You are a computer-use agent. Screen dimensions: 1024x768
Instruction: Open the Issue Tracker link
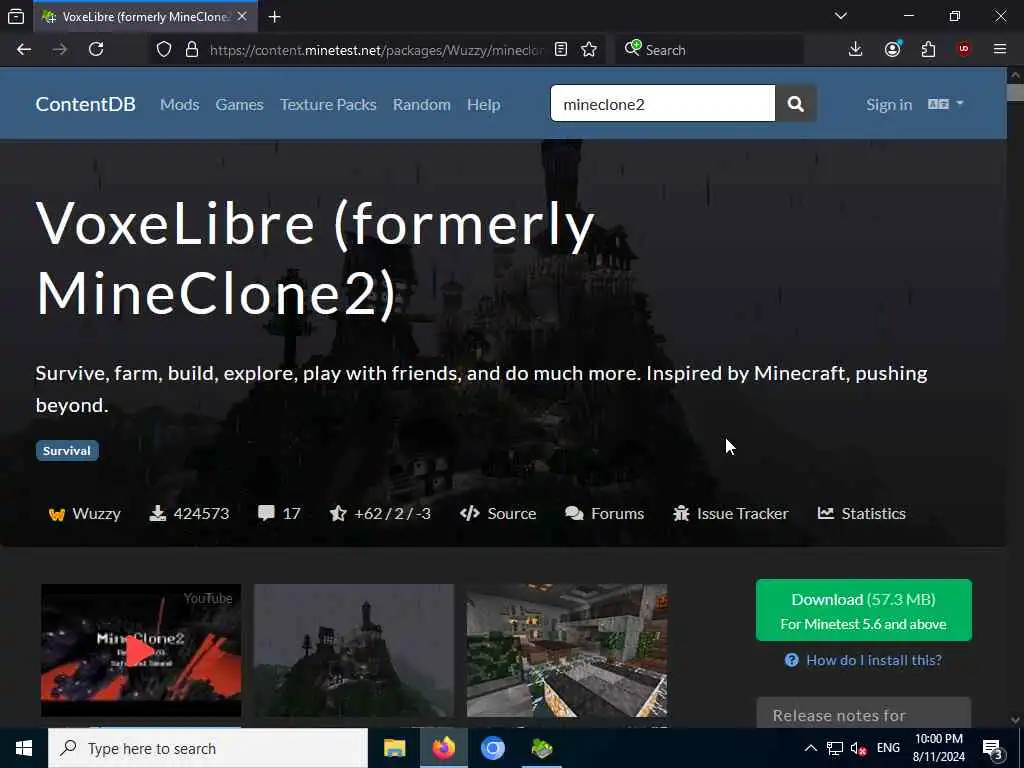tap(731, 513)
